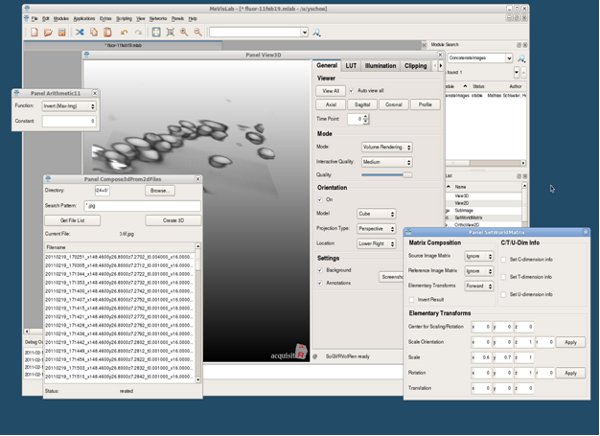Image resolution: width=600 pixels, height=436 pixels.
Task: Open the Interactive Quality dropdown
Action: (387, 161)
